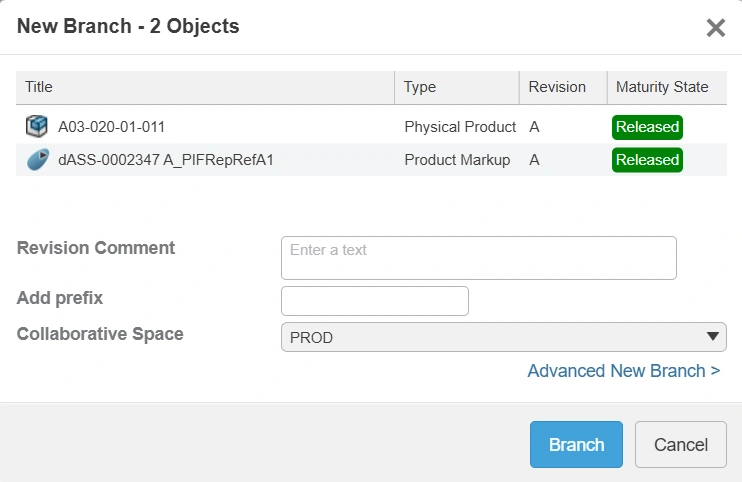Click the Branch button

click(x=576, y=445)
